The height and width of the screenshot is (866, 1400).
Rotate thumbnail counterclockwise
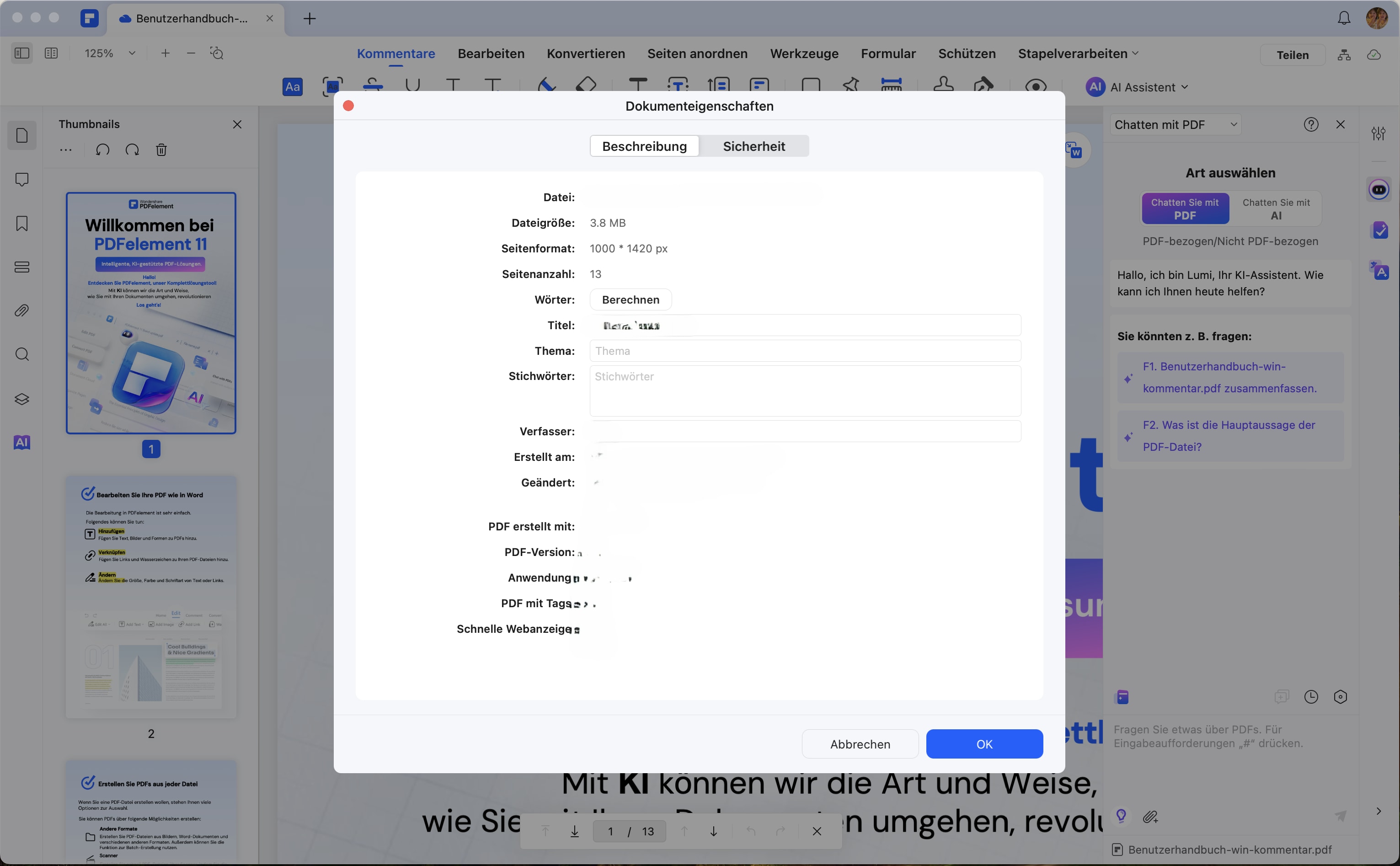point(102,150)
